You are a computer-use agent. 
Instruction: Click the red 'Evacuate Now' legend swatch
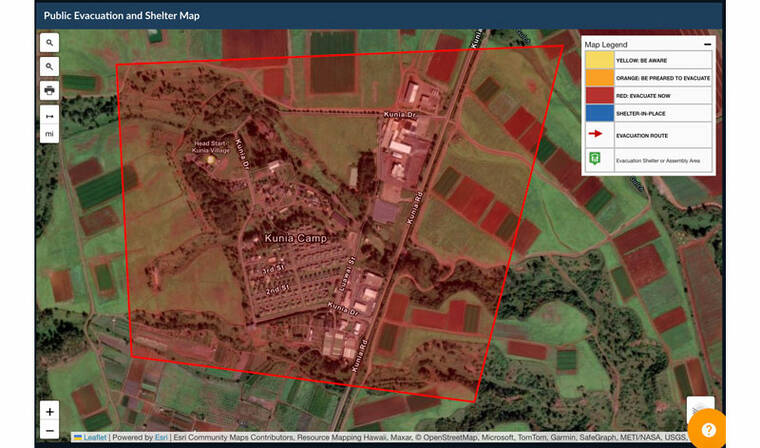click(x=598, y=95)
